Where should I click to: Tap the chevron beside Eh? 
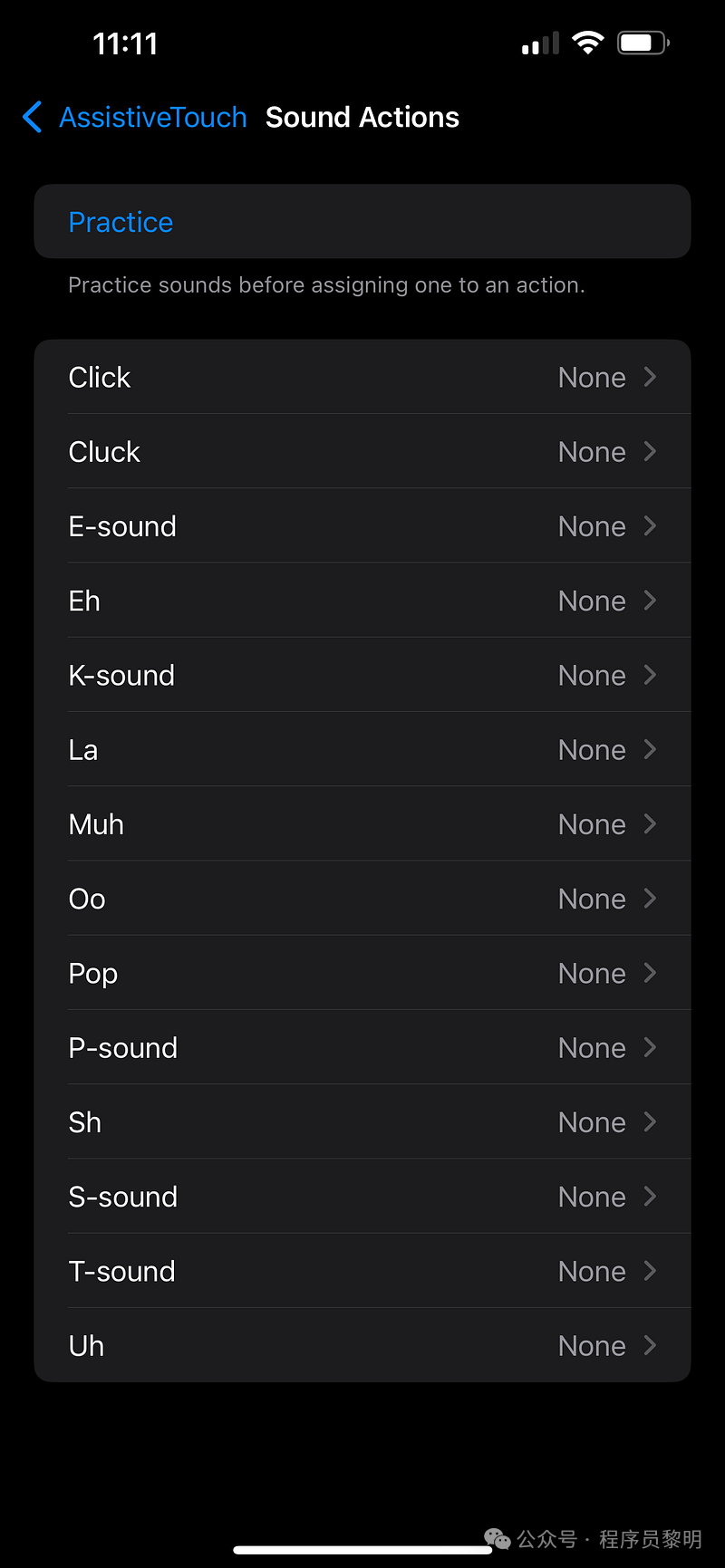point(650,600)
